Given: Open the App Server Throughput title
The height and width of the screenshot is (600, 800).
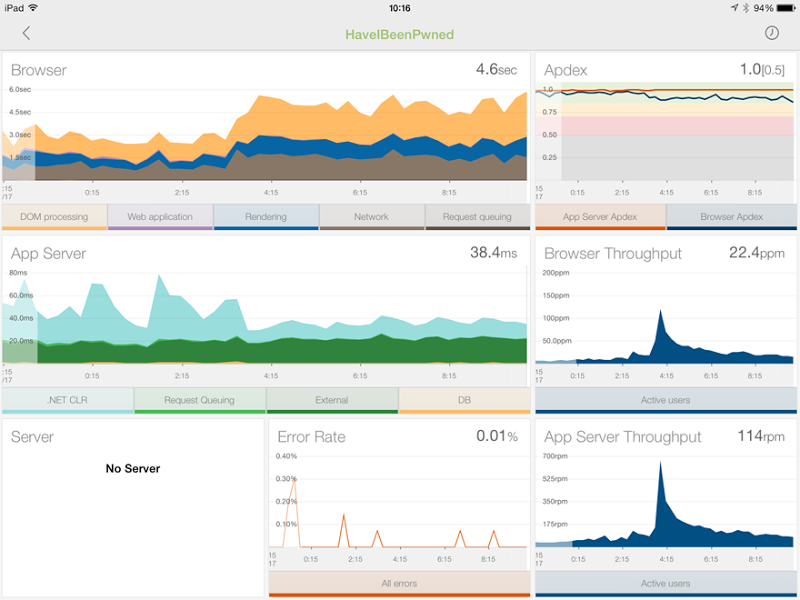Looking at the screenshot, I should (622, 437).
